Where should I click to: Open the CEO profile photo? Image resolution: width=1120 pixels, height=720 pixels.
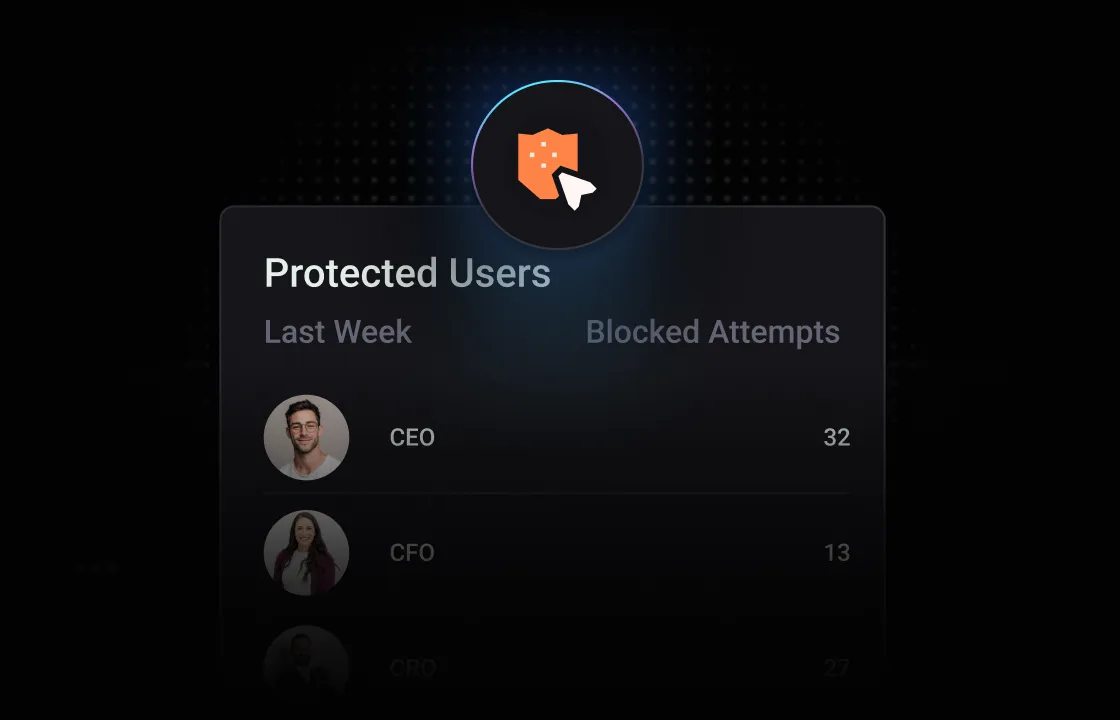pos(306,437)
